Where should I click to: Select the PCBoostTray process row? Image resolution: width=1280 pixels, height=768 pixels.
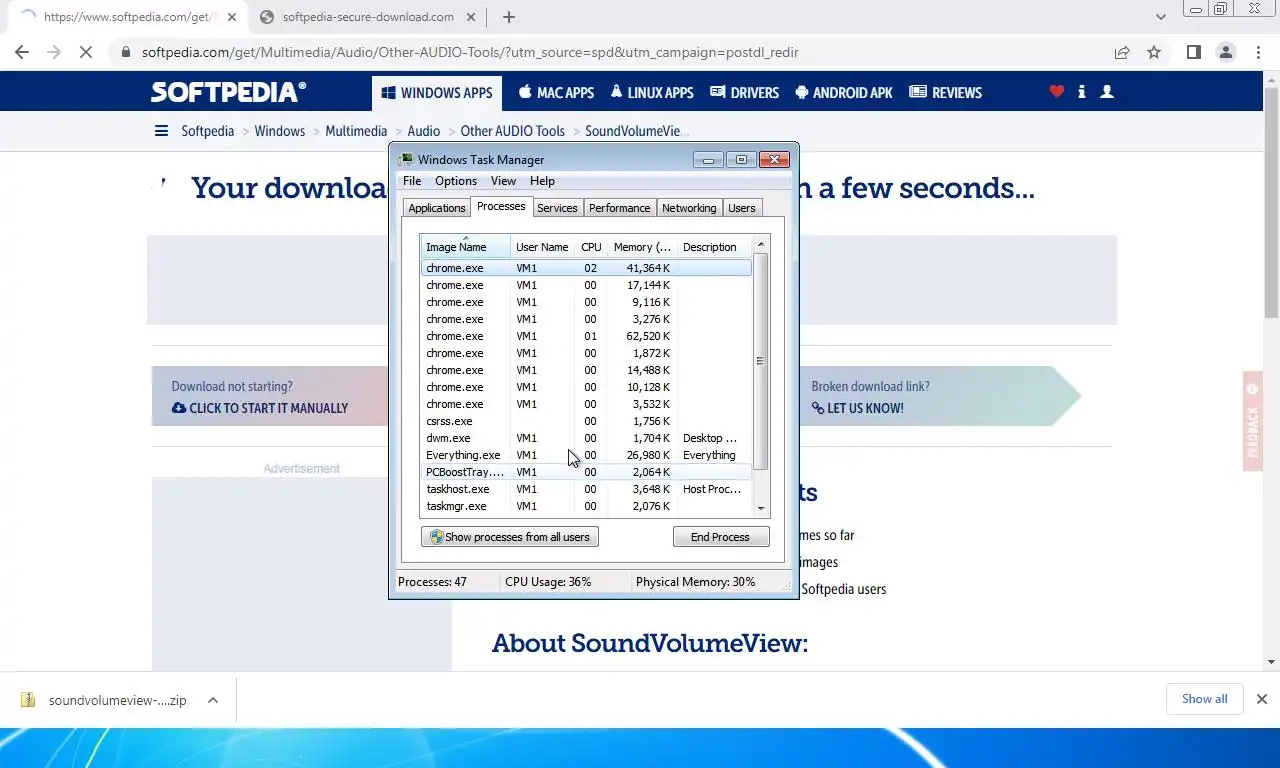(586, 472)
